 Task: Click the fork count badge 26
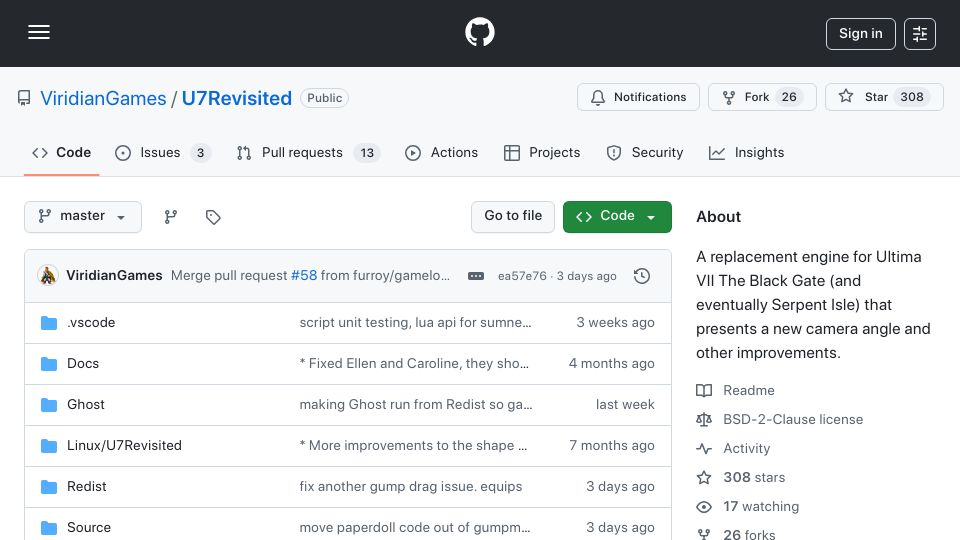point(789,97)
